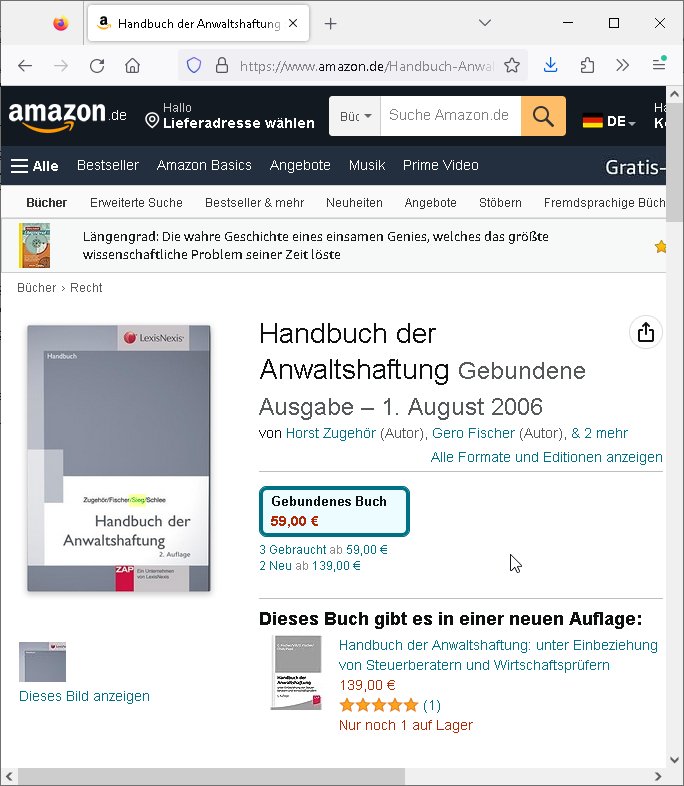Click the horizontal scrollbar at the bottom
Screen dimensions: 684x786
coord(211,776)
